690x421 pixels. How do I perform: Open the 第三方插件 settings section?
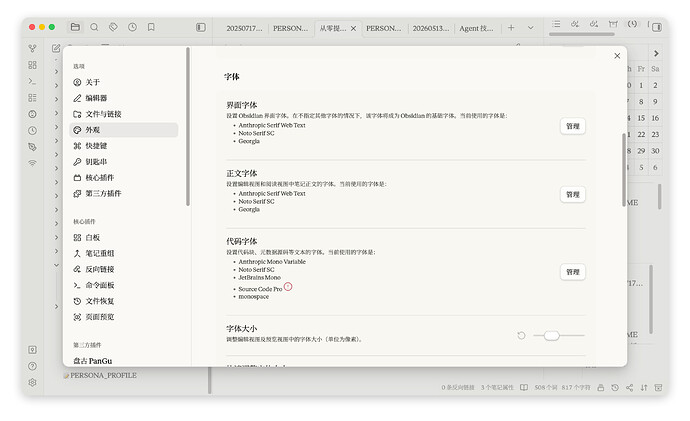[124, 193]
